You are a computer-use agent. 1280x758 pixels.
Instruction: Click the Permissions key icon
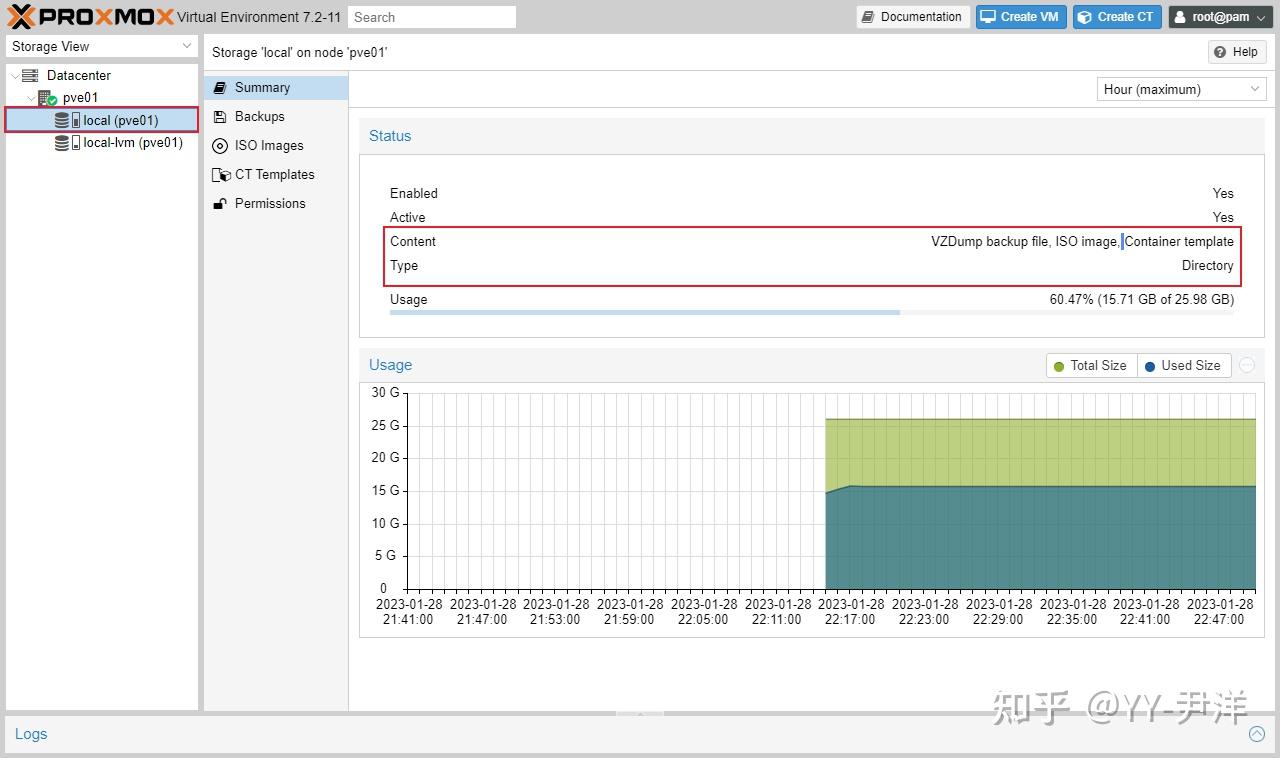(x=221, y=203)
